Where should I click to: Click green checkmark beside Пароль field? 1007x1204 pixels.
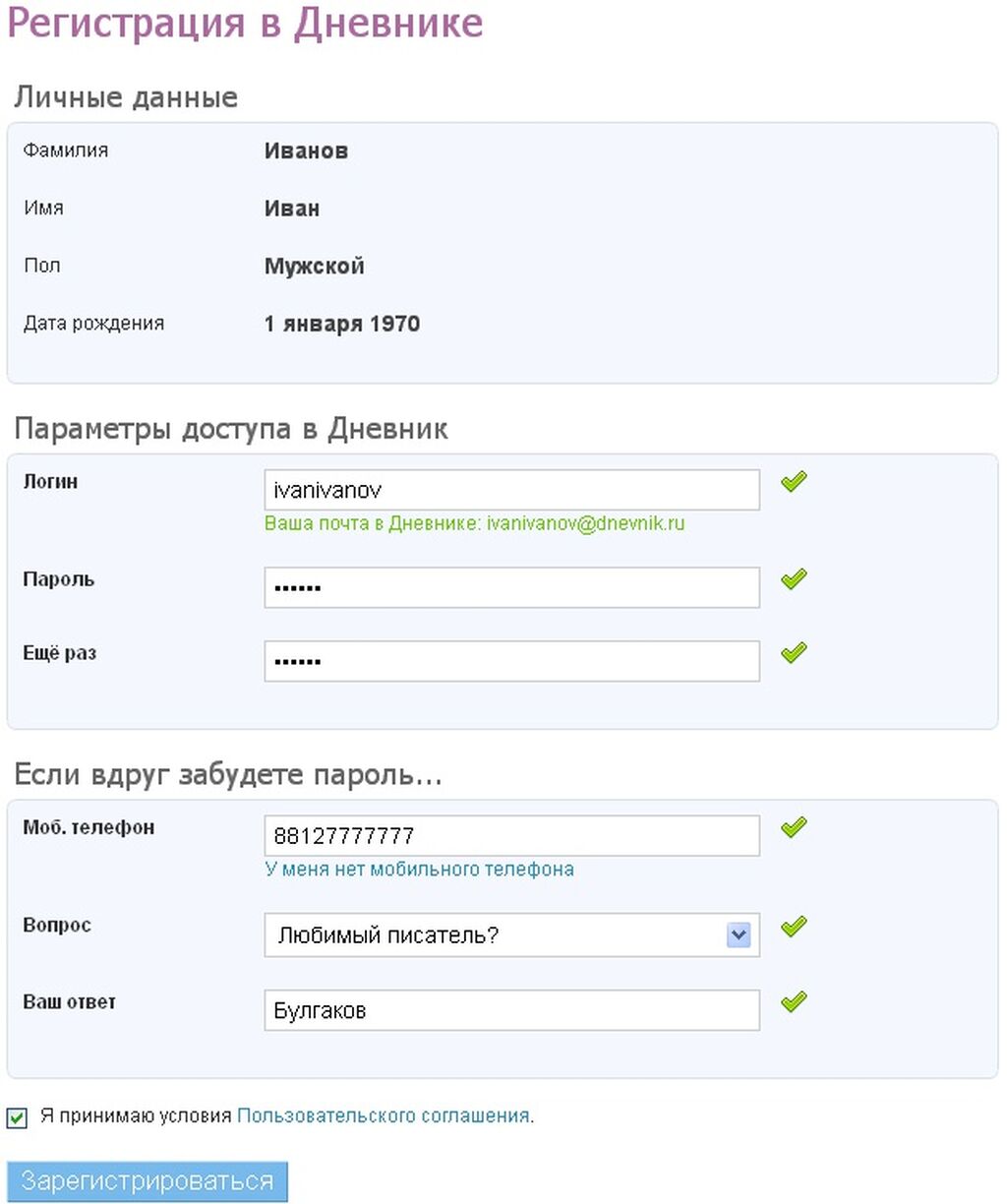794,579
